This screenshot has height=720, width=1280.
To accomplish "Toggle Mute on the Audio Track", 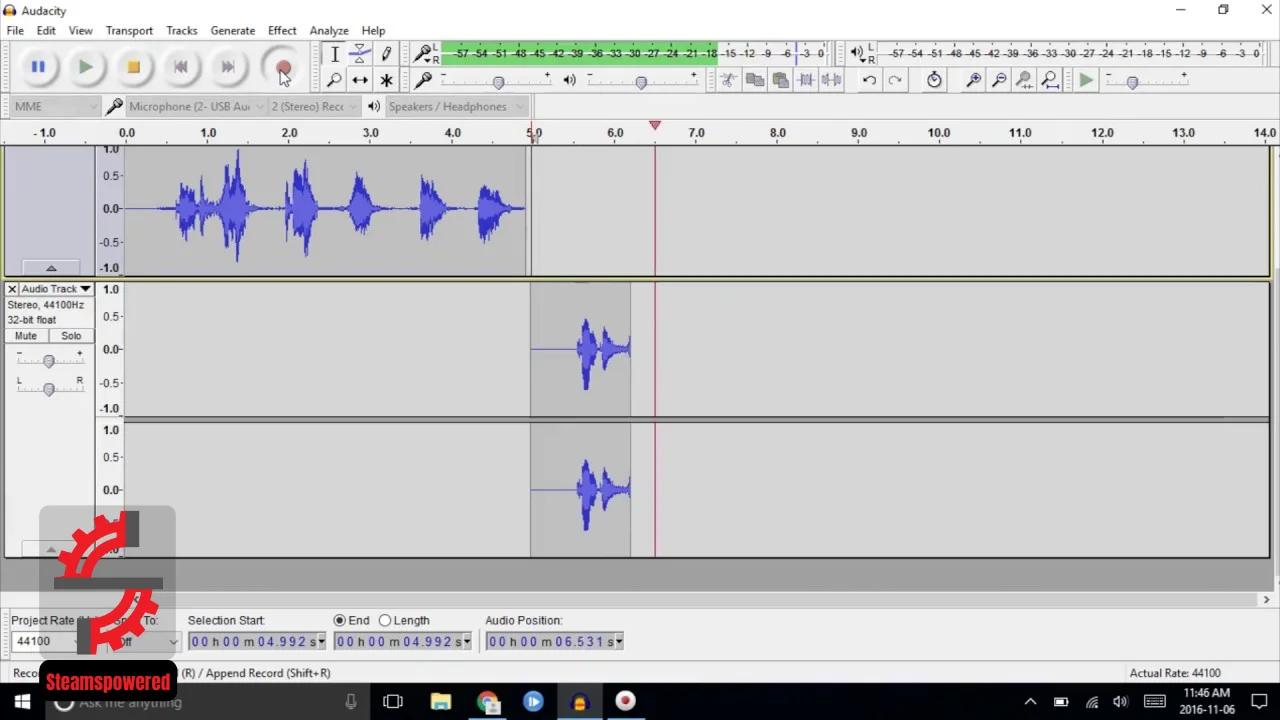I will point(26,336).
